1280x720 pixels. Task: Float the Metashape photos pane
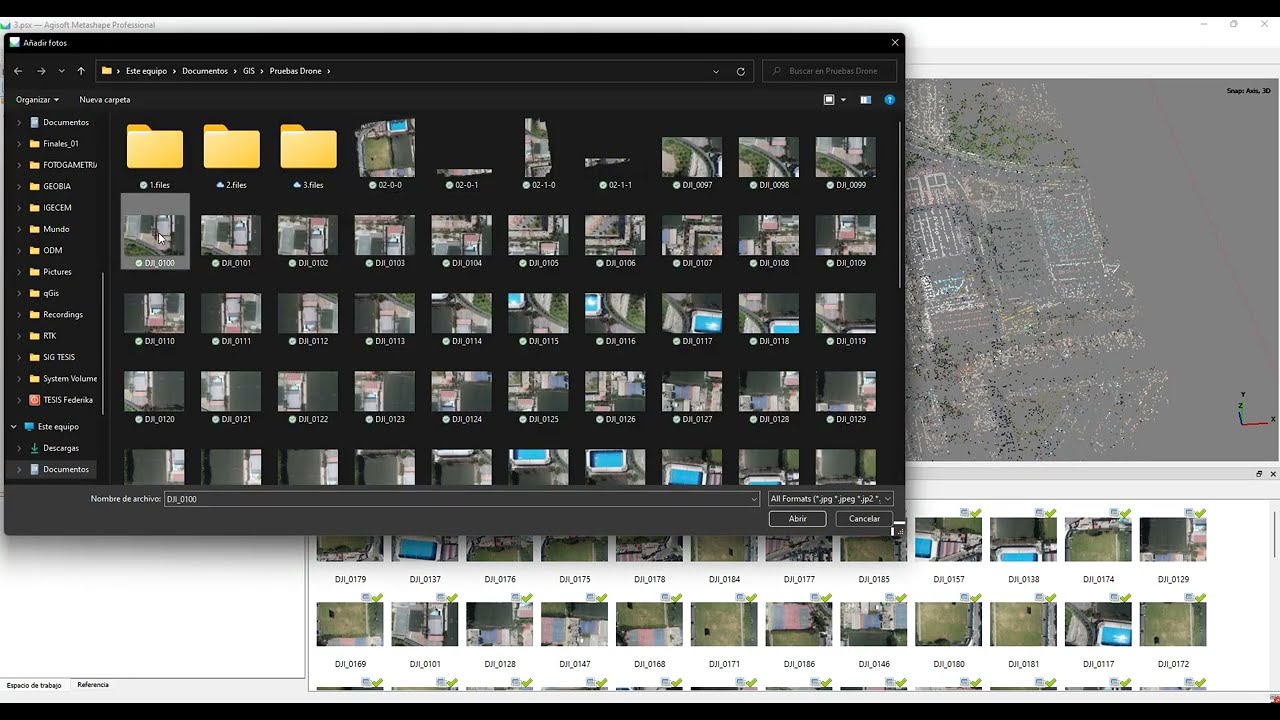click(x=1259, y=474)
